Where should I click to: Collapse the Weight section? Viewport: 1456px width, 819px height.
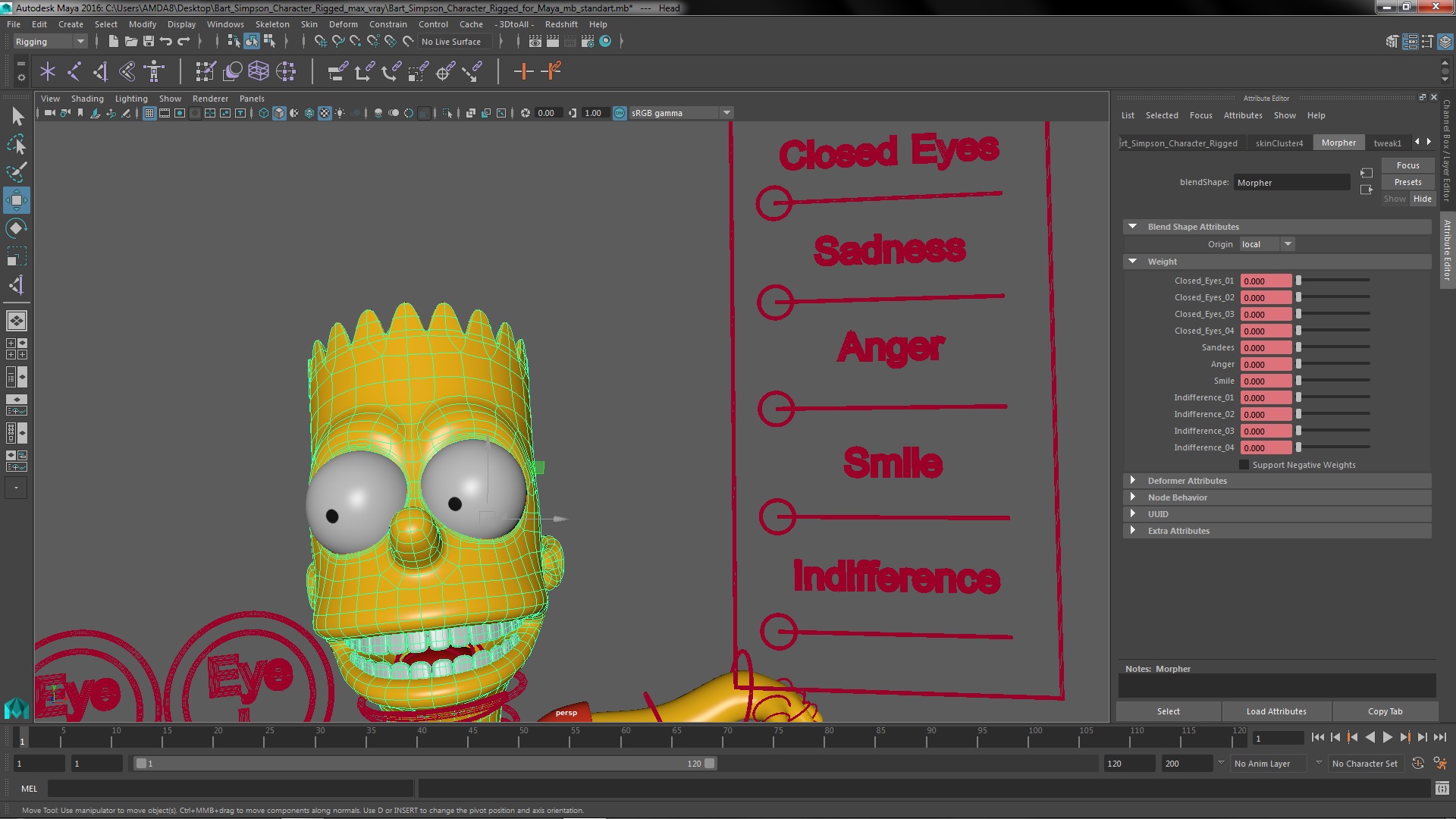click(1132, 262)
